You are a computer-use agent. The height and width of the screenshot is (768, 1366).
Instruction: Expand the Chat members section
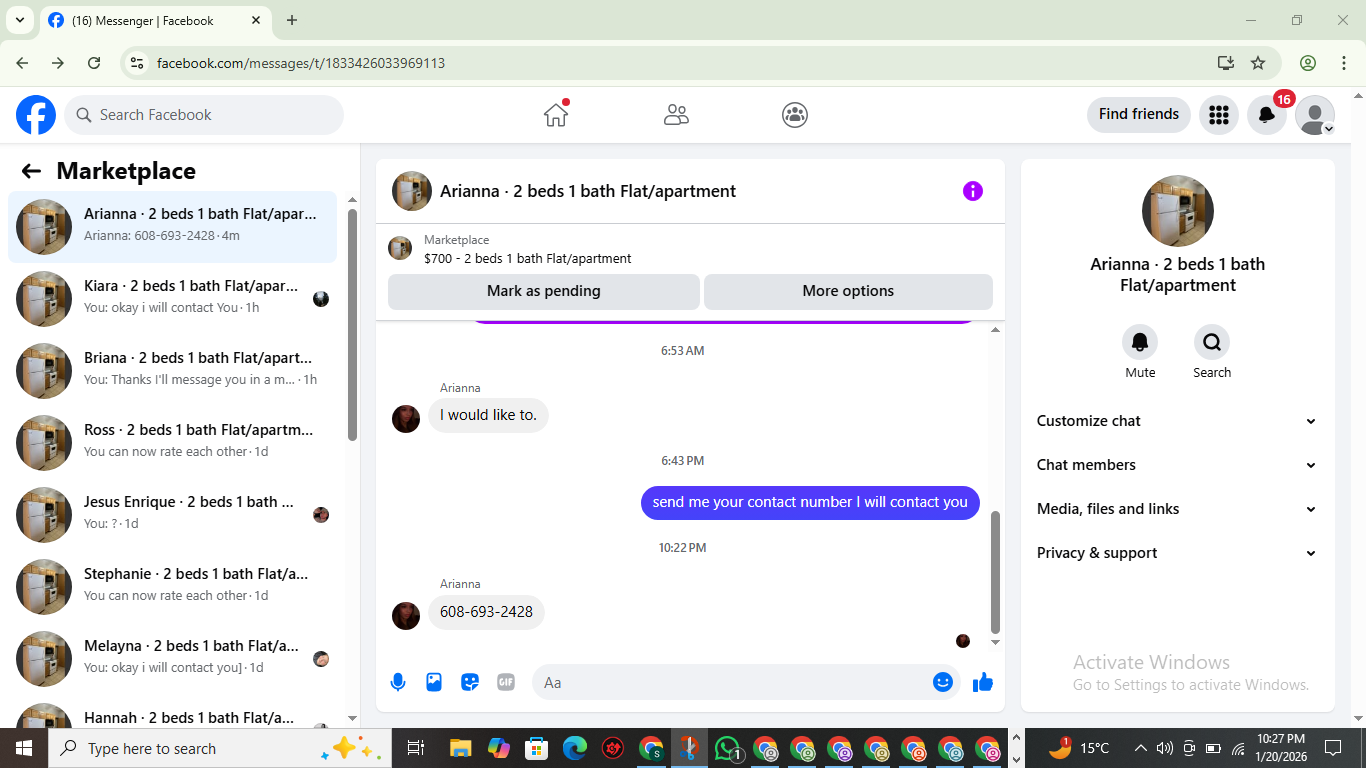pyautogui.click(x=1178, y=465)
